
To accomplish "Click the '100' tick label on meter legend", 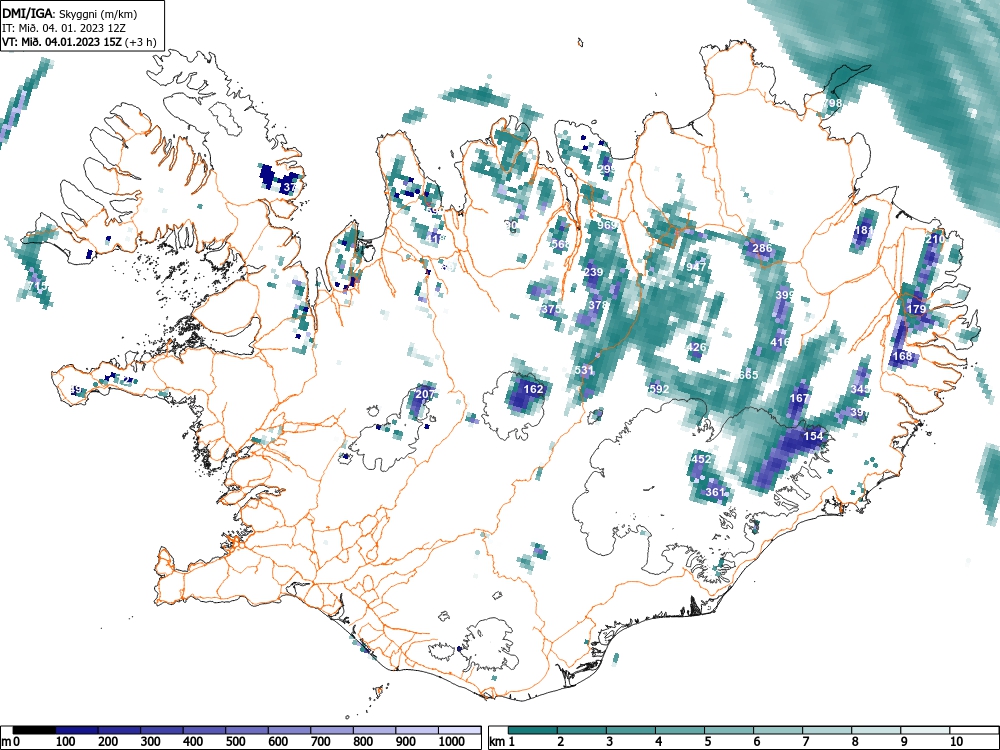I will (66, 742).
